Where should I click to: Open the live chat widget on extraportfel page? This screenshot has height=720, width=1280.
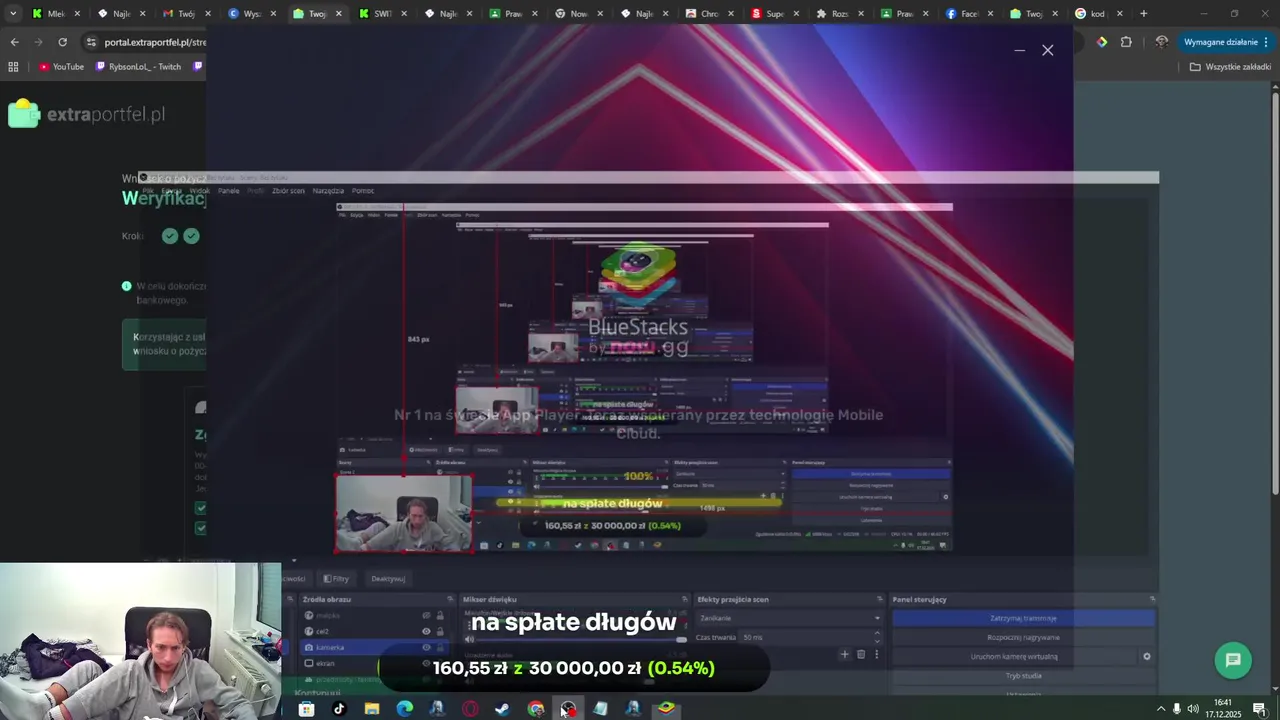[x=1233, y=660]
